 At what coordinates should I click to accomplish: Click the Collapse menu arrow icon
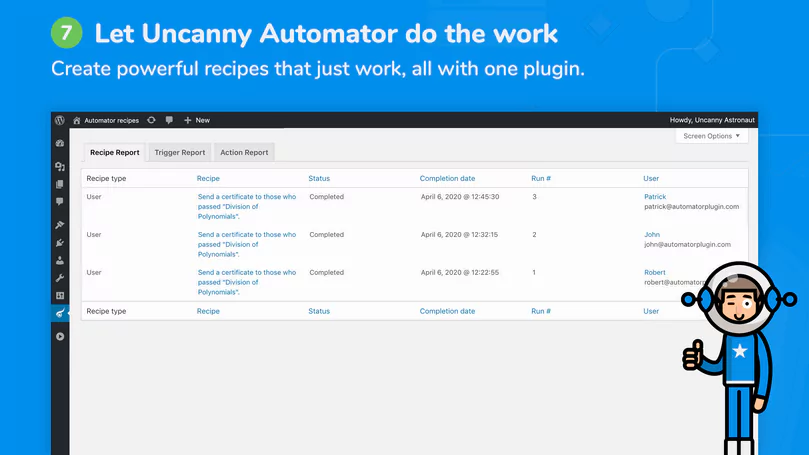(x=60, y=336)
